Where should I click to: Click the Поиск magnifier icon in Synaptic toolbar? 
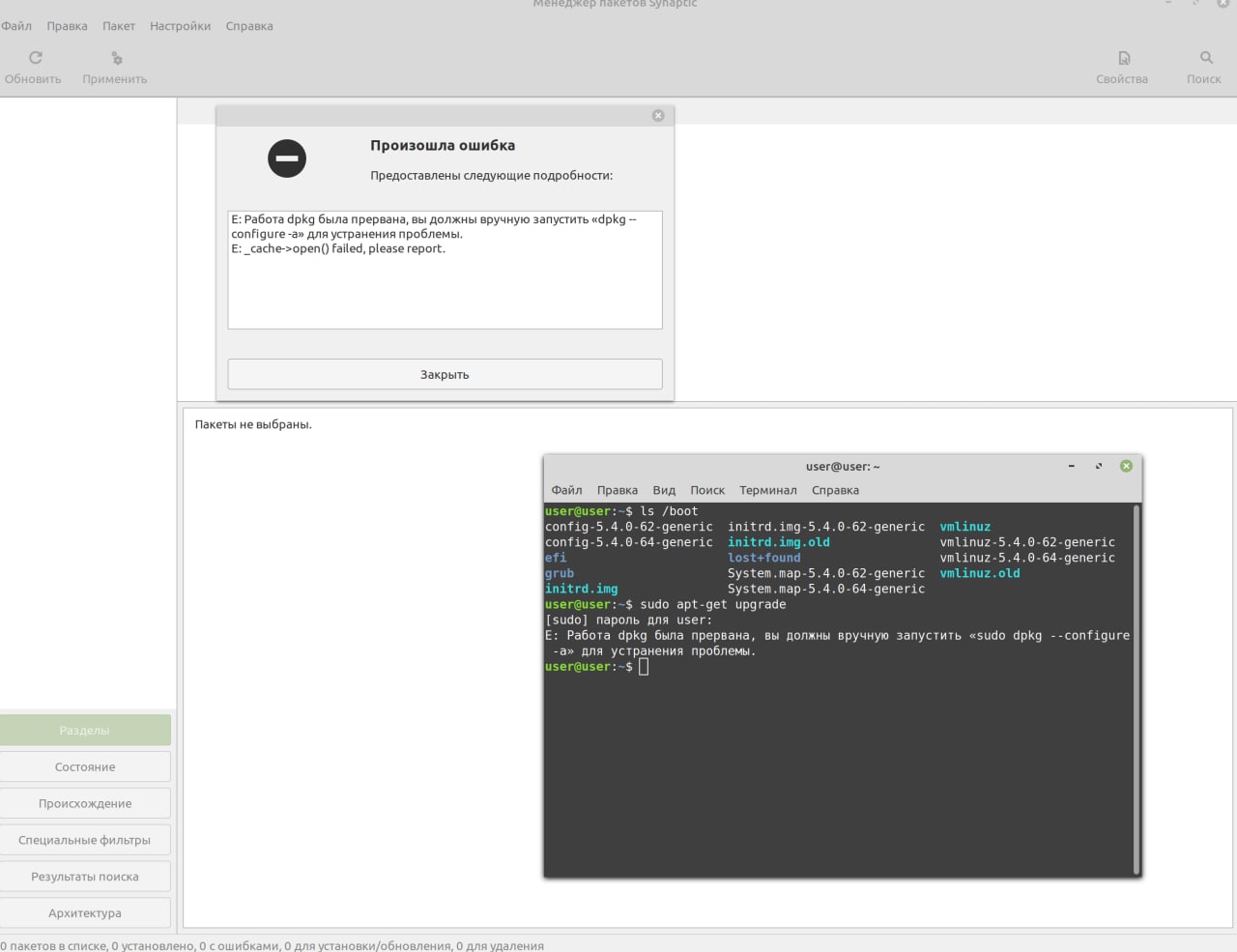1206,58
